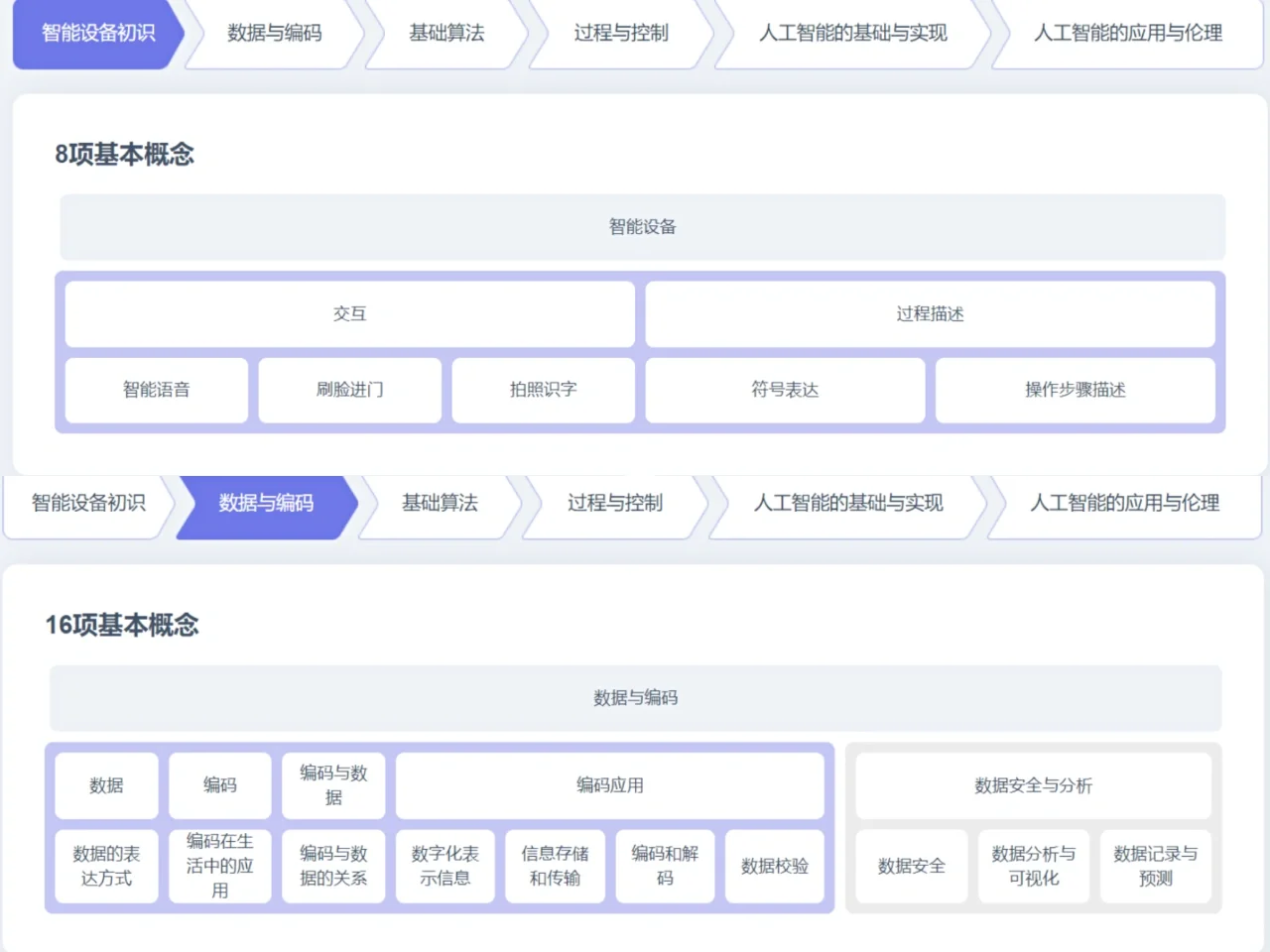Select the wide 数据与编码 header block
The height and width of the screenshot is (952, 1270).
[636, 698]
